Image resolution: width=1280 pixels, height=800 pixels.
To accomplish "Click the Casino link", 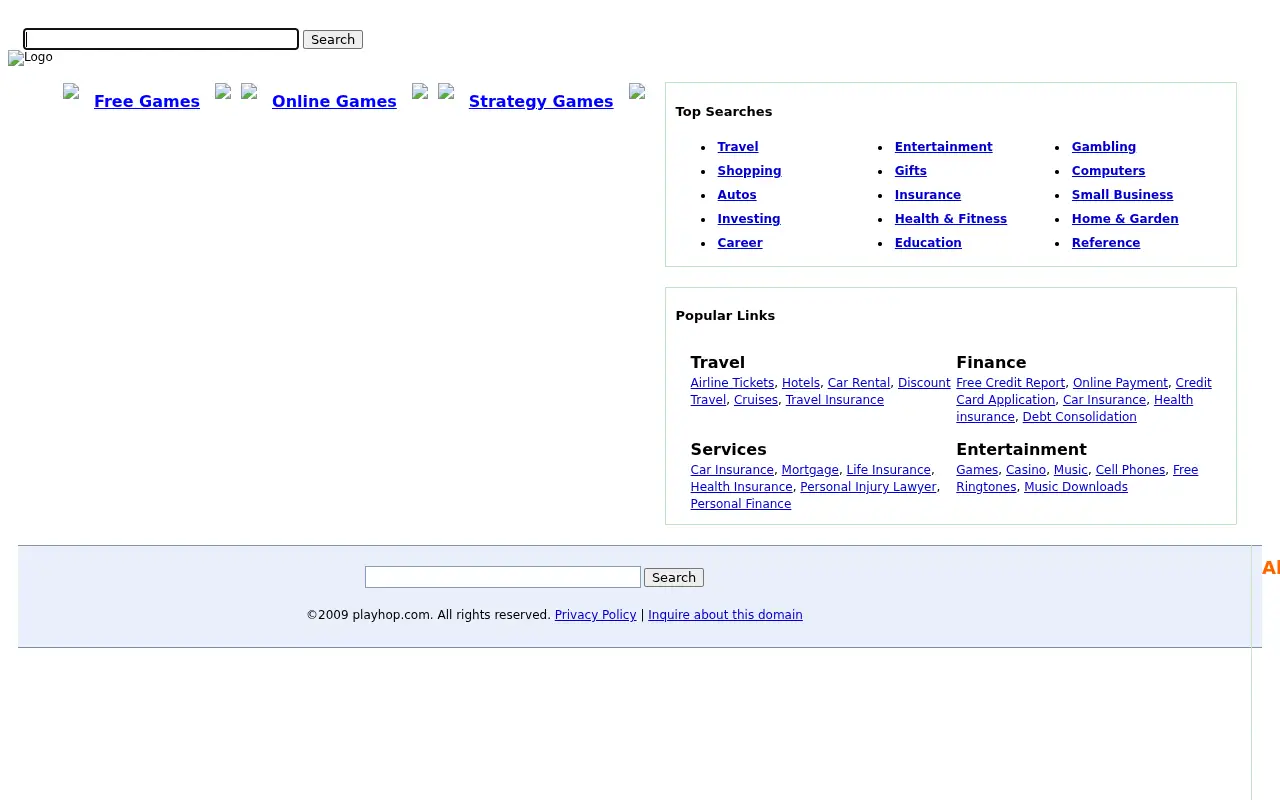I will 1026,470.
